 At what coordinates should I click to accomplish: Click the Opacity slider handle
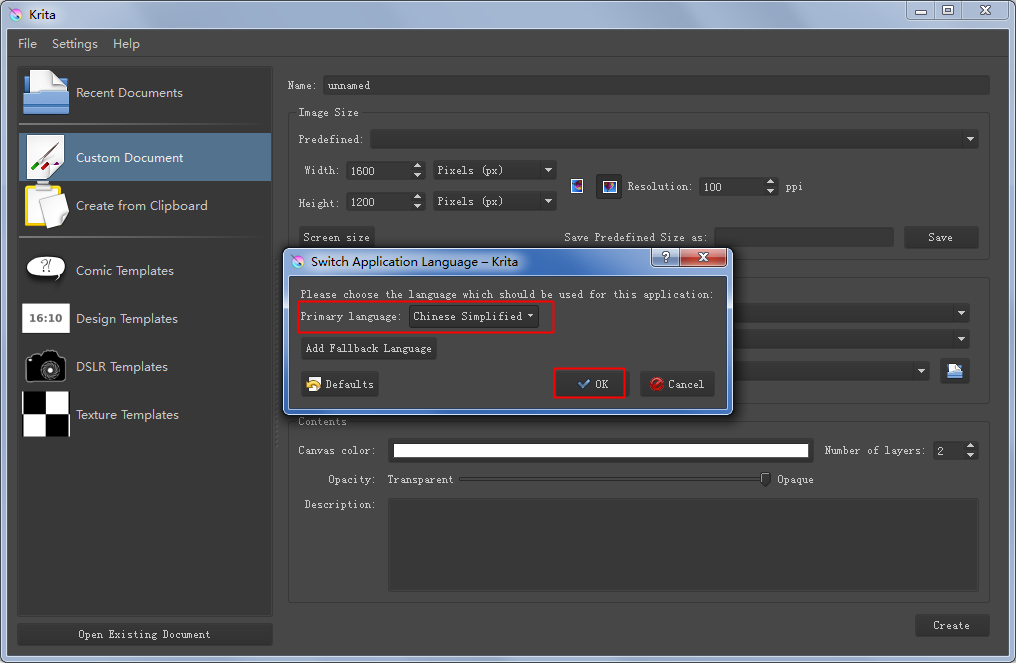[x=765, y=479]
